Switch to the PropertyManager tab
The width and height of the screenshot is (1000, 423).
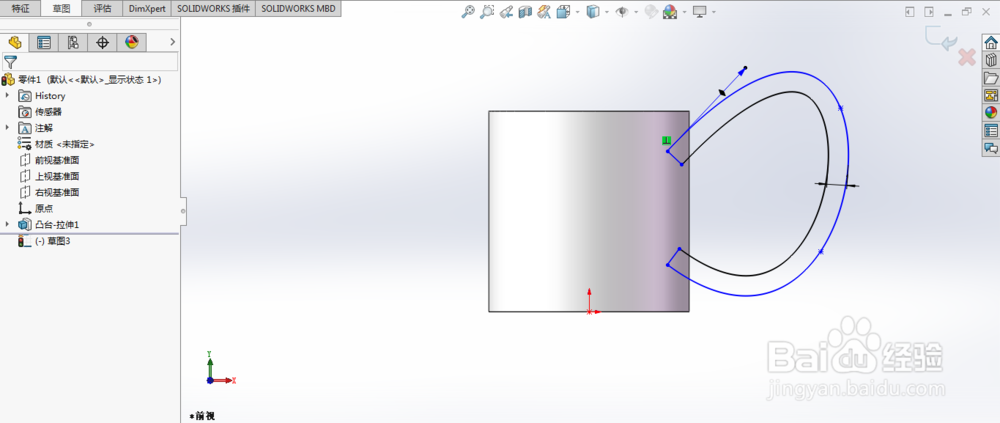(x=44, y=43)
